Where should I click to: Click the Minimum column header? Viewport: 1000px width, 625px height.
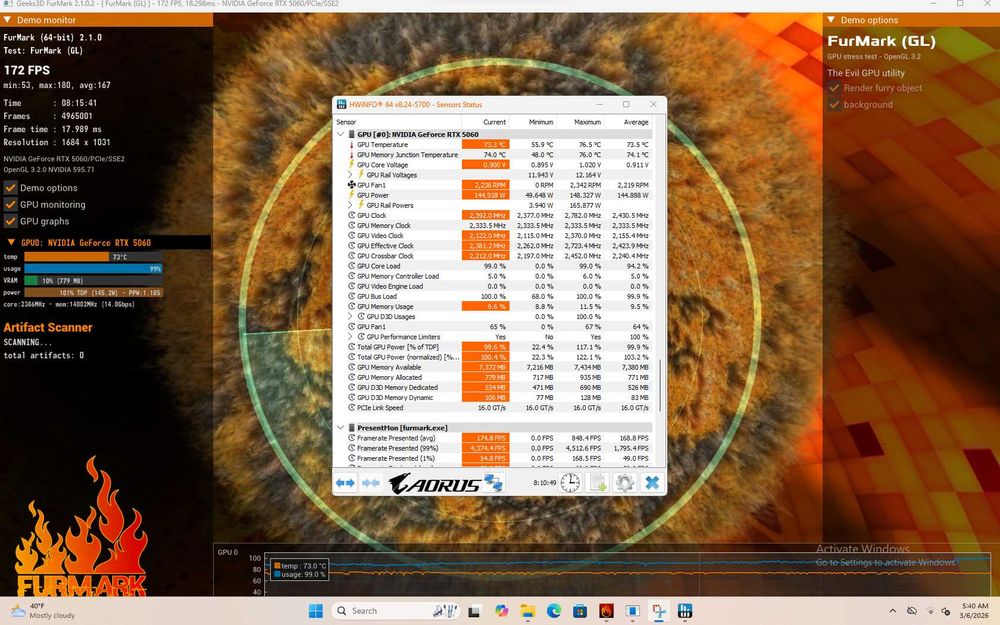533,122
